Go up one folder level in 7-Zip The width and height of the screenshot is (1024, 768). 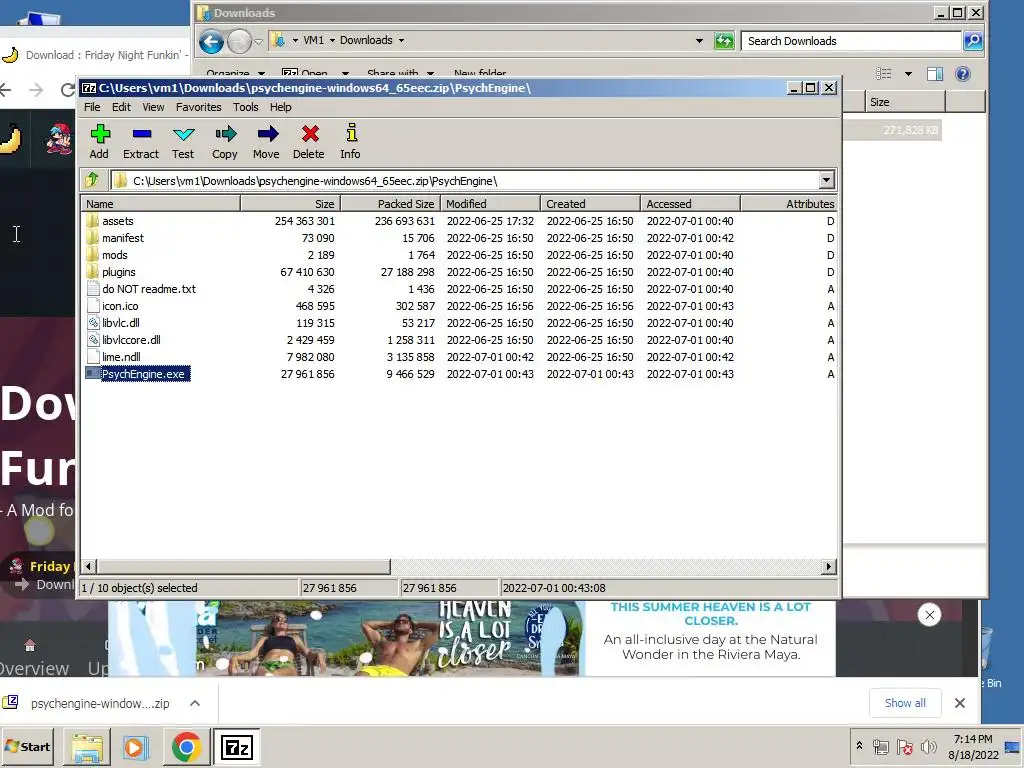[x=92, y=180]
